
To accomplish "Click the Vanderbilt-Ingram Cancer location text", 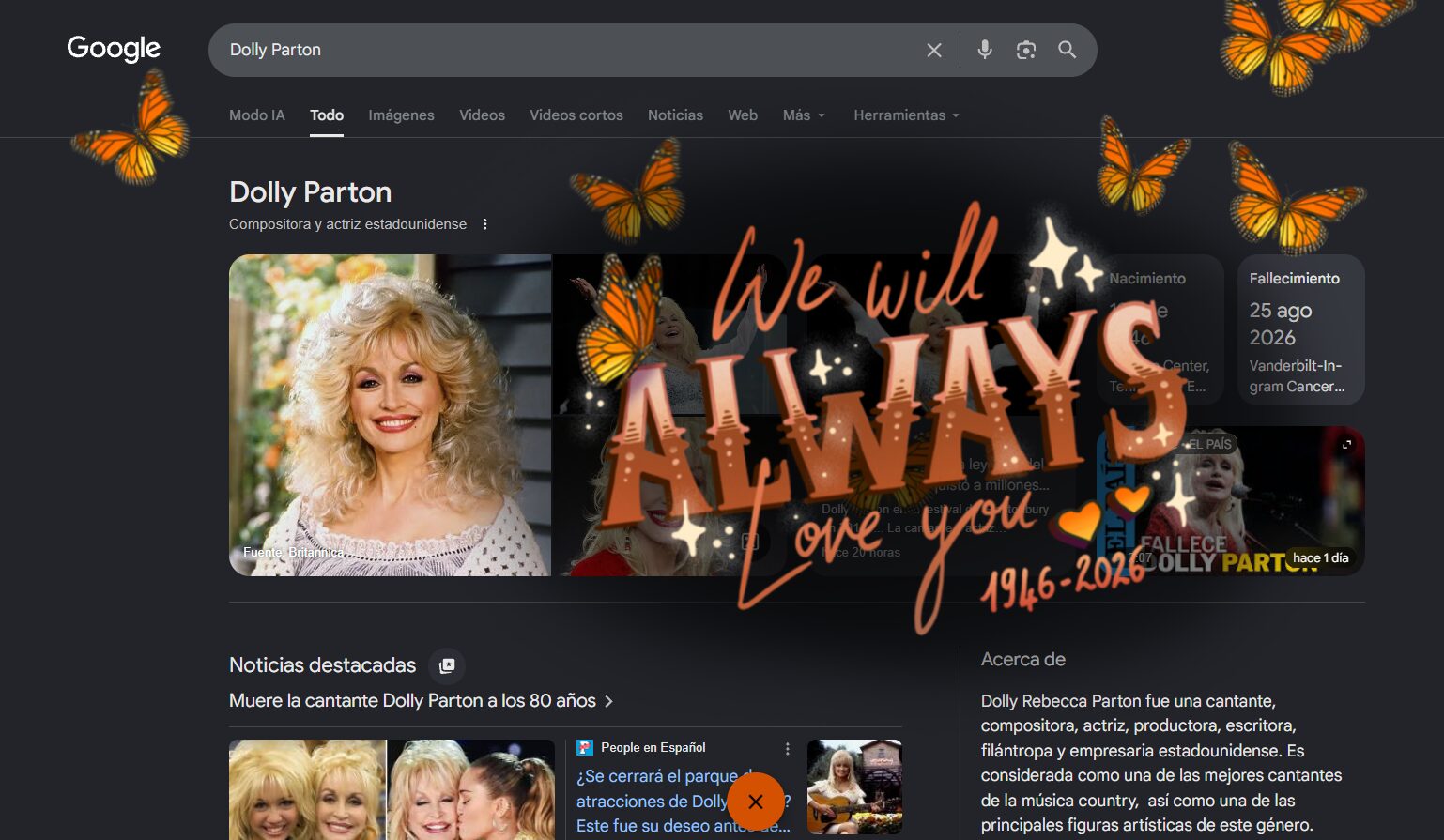I will pos(1297,376).
